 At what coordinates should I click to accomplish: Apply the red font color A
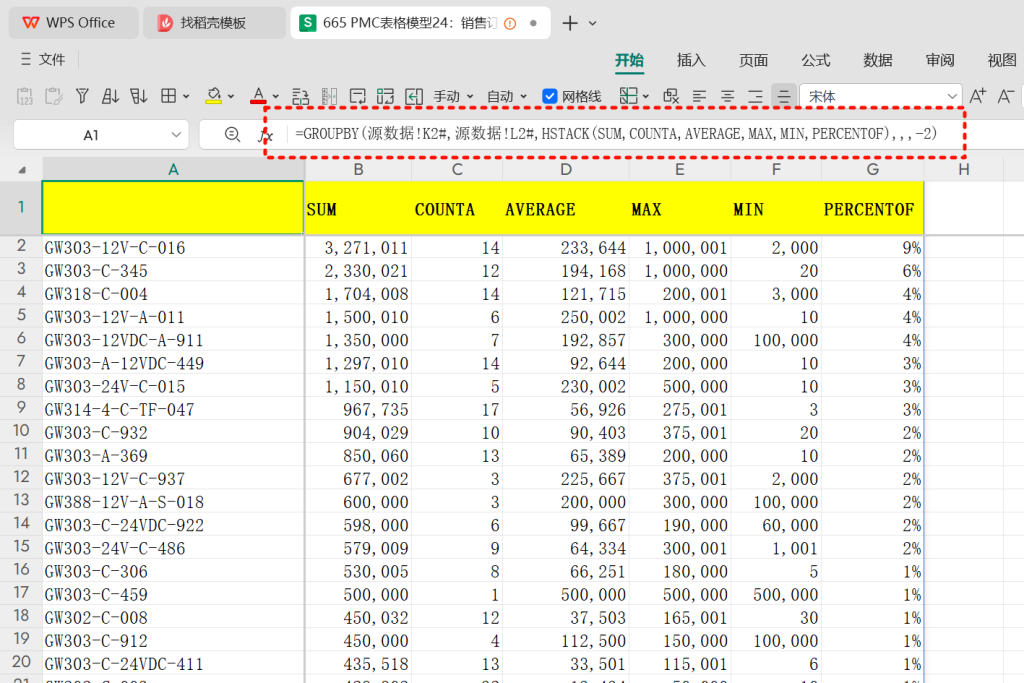click(x=259, y=96)
